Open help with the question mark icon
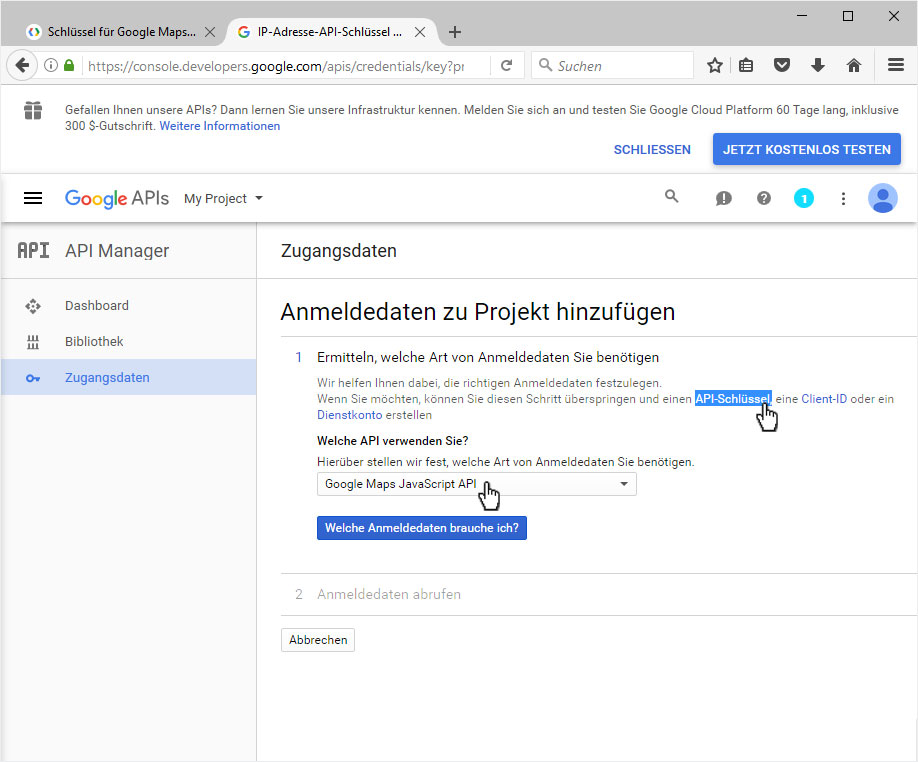 click(763, 198)
